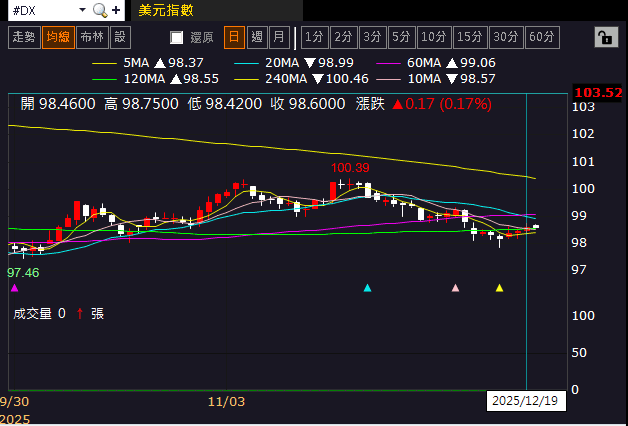Click the 5MA legend line swatch
This screenshot has width=628, height=426.
(x=104, y=63)
